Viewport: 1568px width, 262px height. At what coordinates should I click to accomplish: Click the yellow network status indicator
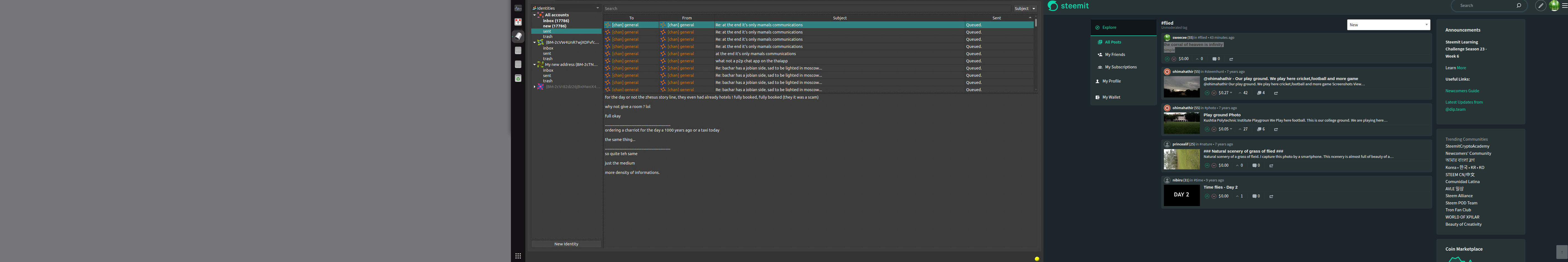point(1037,259)
